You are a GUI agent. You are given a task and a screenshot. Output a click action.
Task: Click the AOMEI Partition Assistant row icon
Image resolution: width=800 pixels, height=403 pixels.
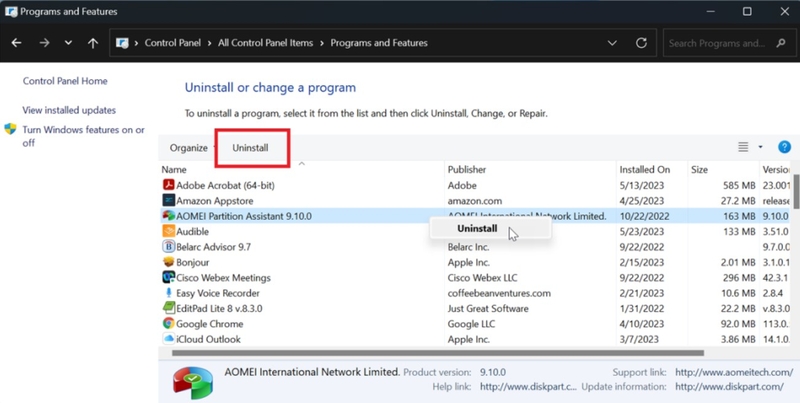pos(168,216)
